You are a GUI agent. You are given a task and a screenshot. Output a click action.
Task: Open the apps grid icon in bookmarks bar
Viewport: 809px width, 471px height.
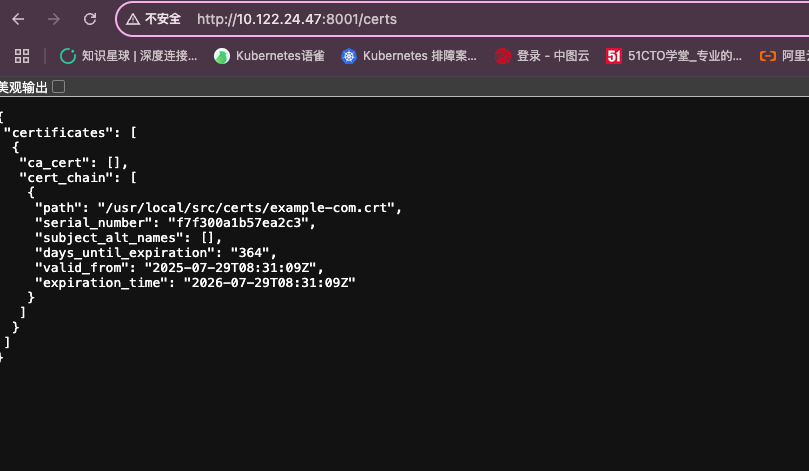22,56
